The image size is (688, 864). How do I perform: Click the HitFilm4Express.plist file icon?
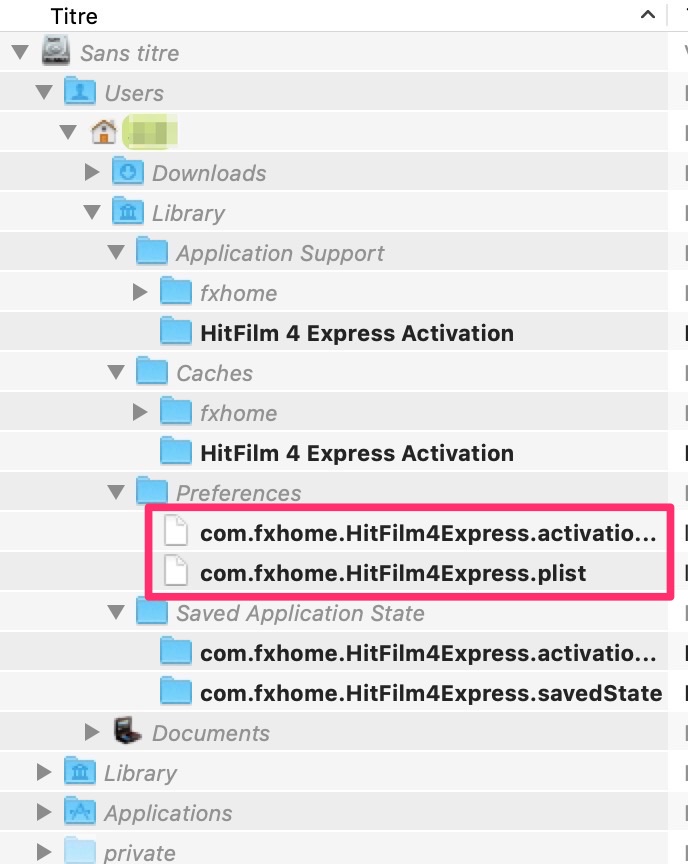click(176, 571)
